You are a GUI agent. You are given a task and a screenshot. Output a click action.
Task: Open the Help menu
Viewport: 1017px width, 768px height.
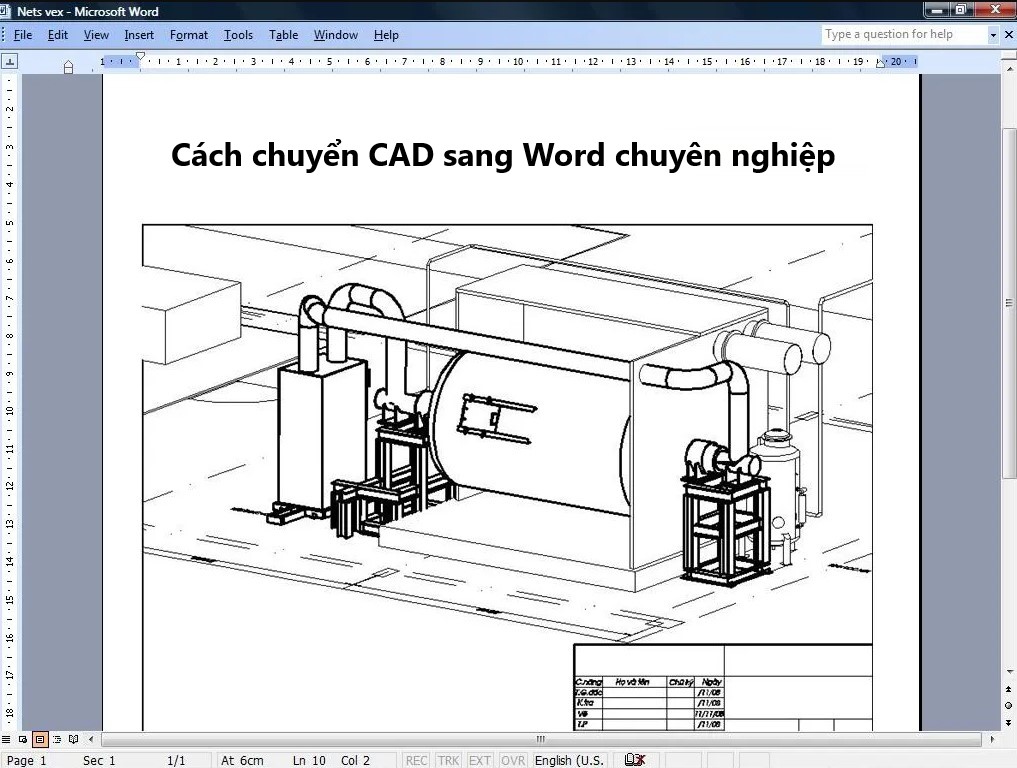tap(386, 35)
